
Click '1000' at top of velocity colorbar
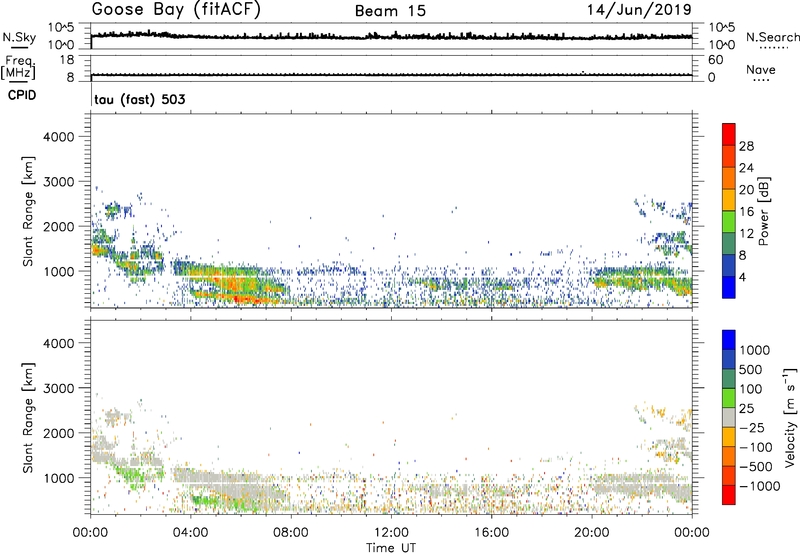coord(754,350)
